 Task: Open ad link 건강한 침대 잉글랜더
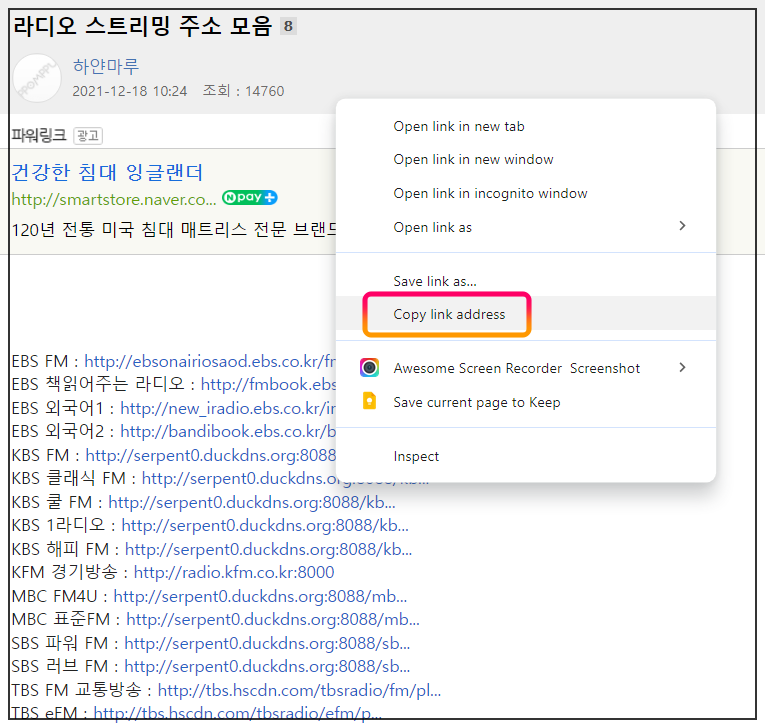[107, 172]
